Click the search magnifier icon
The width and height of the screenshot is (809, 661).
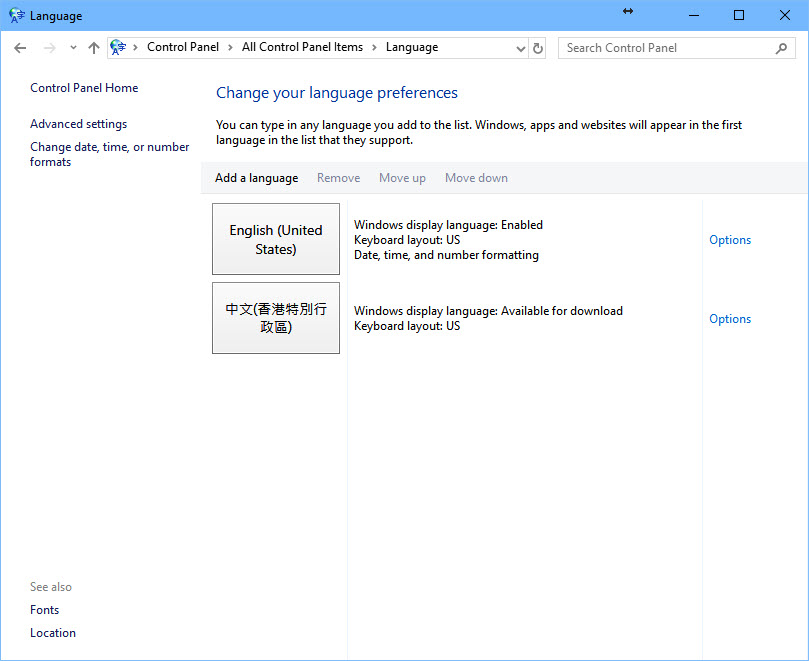(x=781, y=48)
